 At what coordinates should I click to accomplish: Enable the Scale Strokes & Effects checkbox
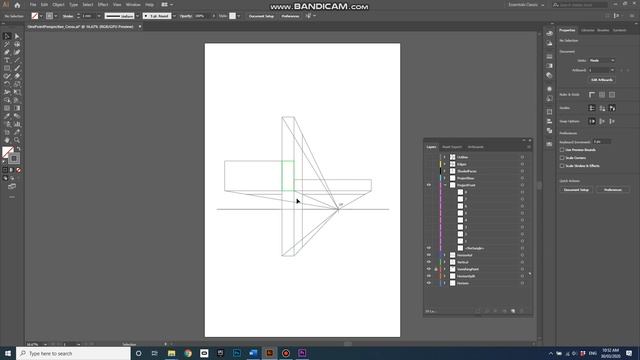[562, 166]
